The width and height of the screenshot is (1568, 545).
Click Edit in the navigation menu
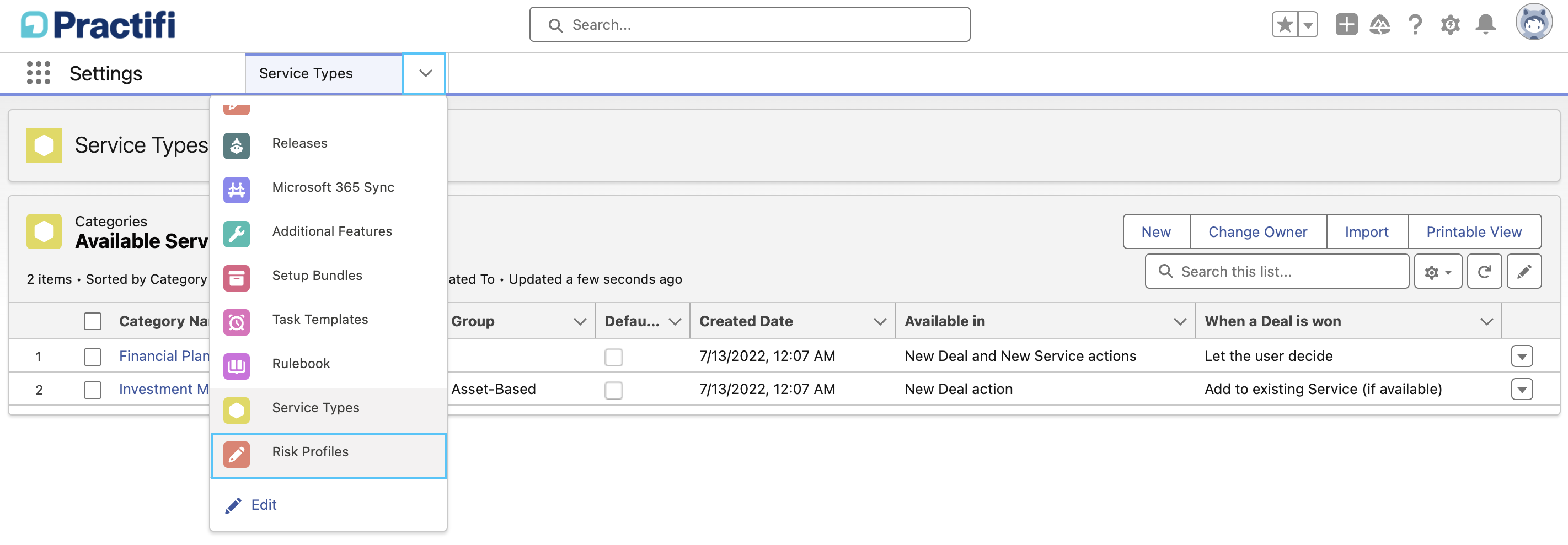pos(264,505)
